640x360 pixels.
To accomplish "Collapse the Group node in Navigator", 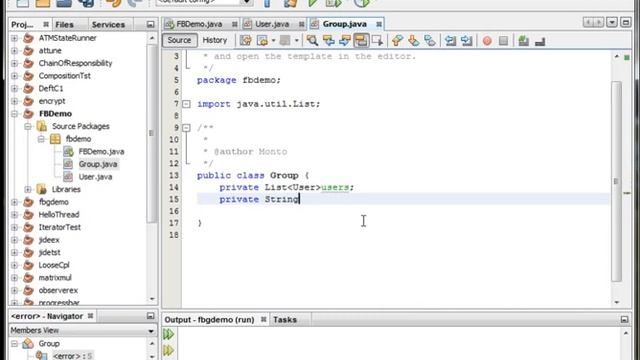I will [x=15, y=344].
